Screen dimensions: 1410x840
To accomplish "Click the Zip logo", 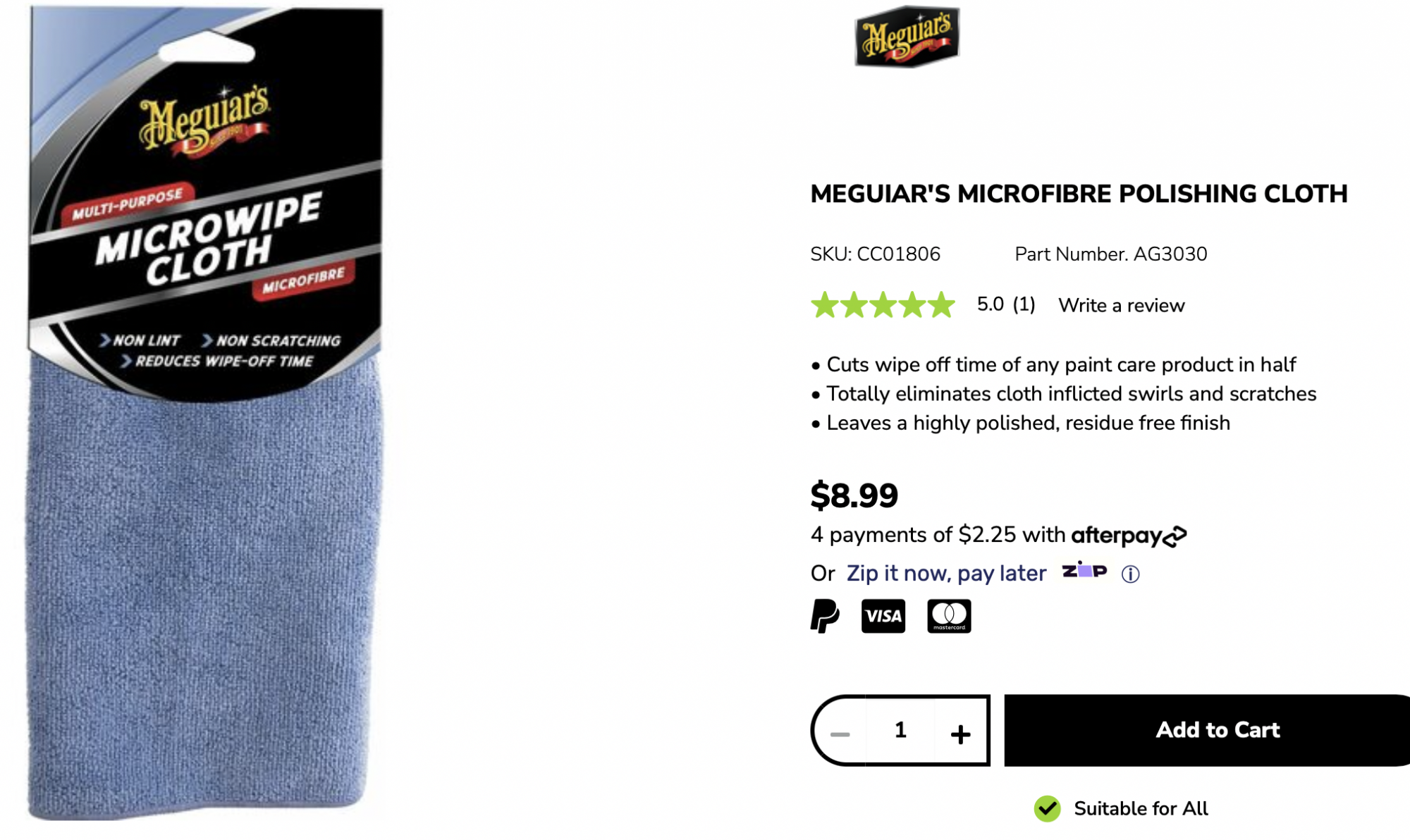I will pyautogui.click(x=1084, y=570).
